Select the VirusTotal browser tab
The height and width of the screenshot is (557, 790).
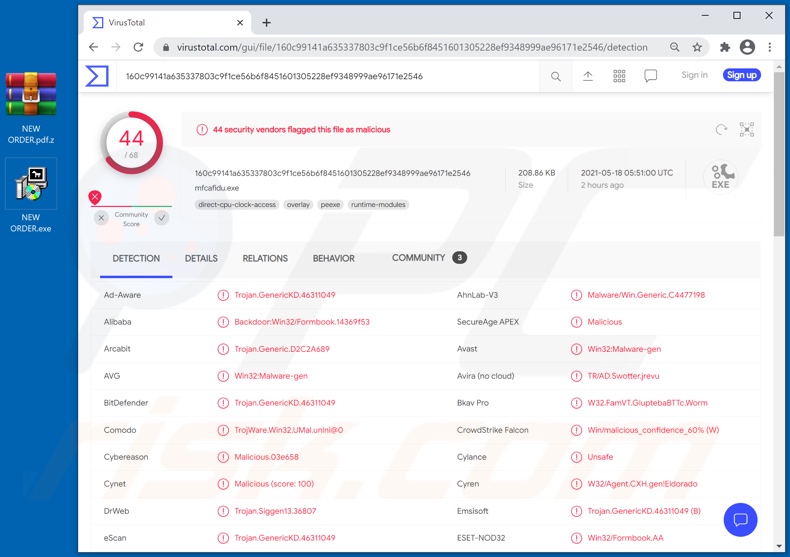(x=166, y=23)
